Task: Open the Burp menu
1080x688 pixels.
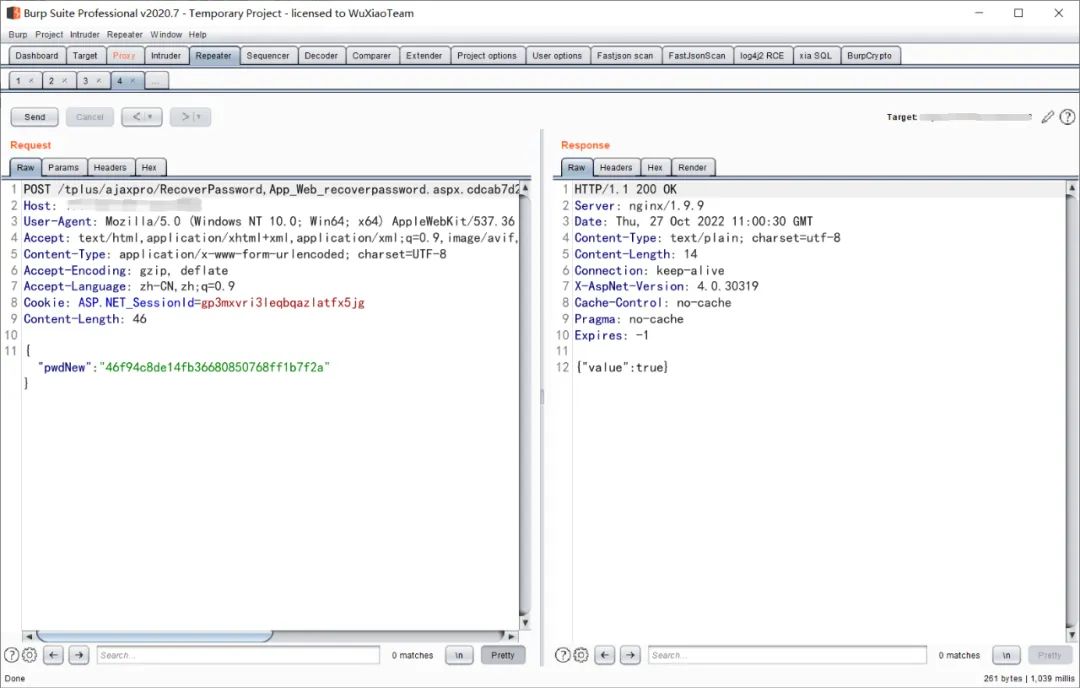Action: pyautogui.click(x=18, y=34)
